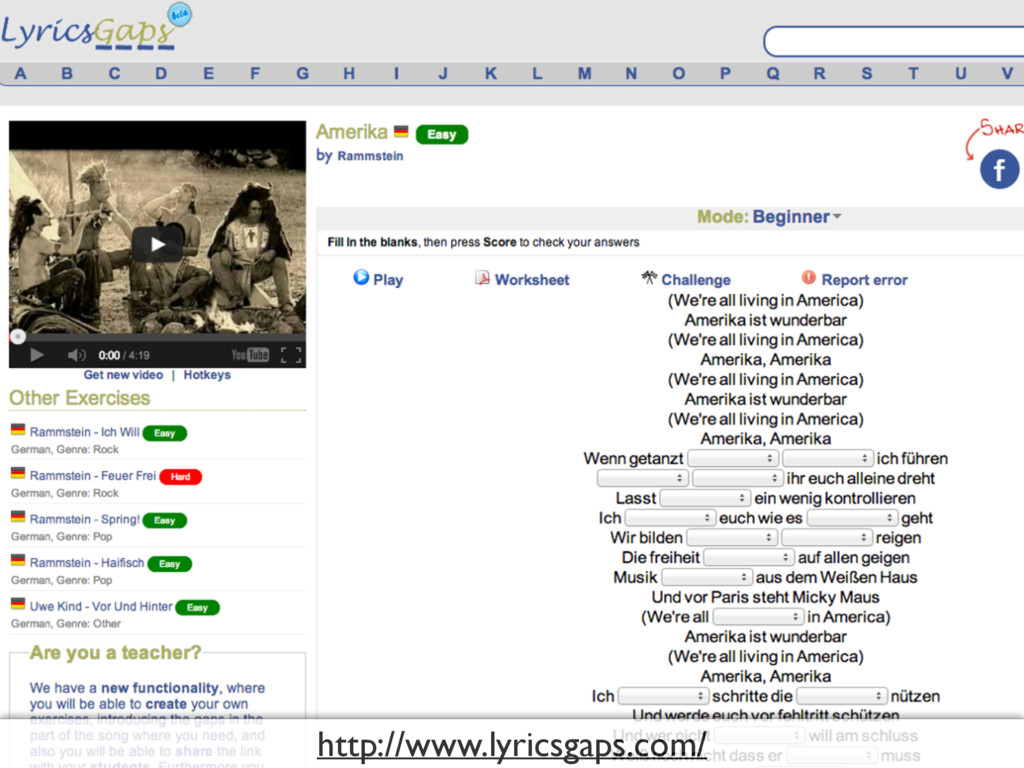Viewport: 1024px width, 768px height.
Task: Open blank after 'Lasst'
Action: point(705,498)
